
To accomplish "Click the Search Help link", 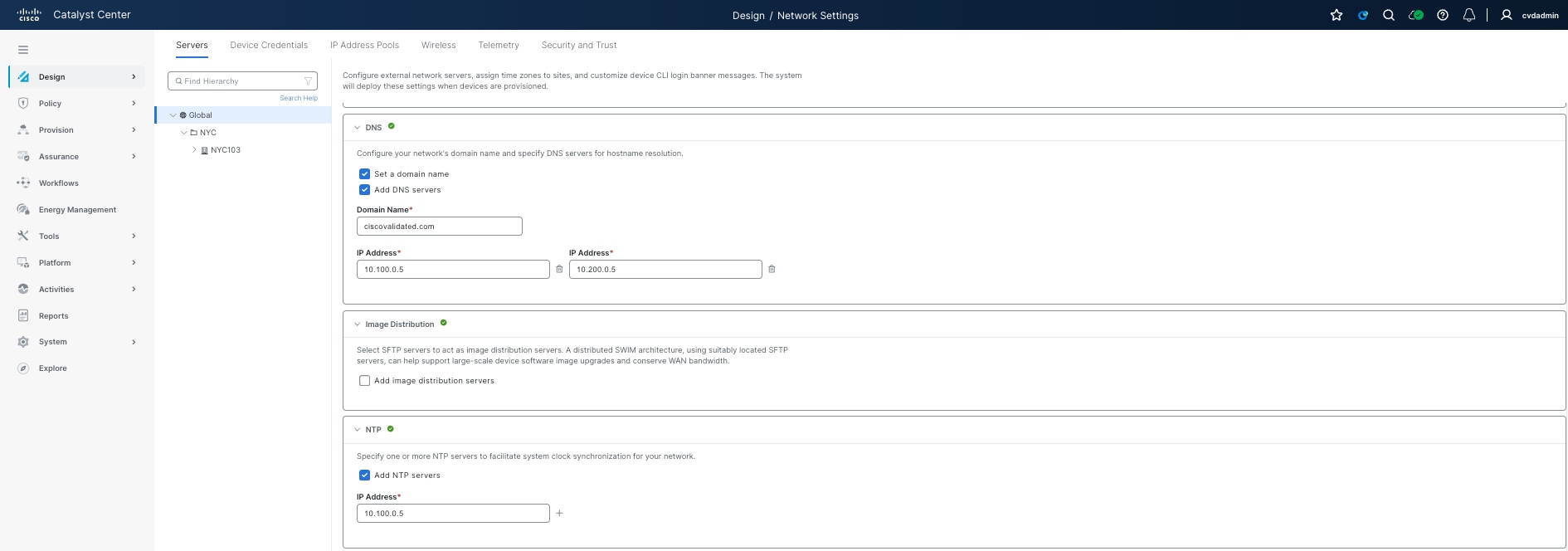I will tap(299, 98).
